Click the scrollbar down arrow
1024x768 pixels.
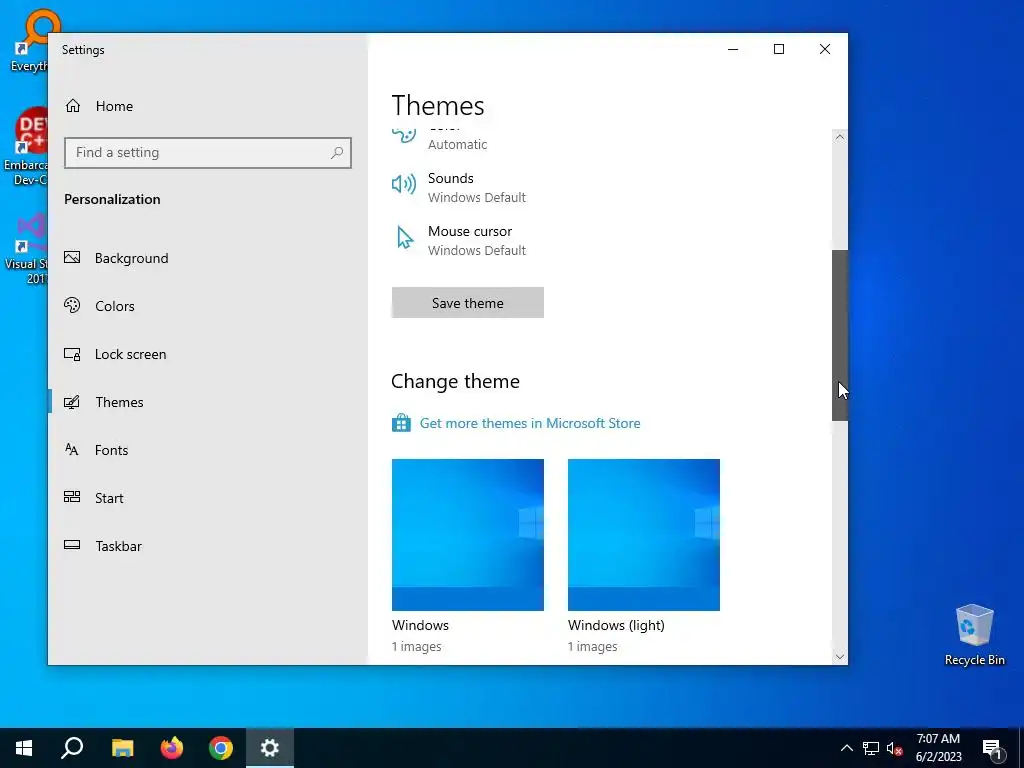[840, 657]
